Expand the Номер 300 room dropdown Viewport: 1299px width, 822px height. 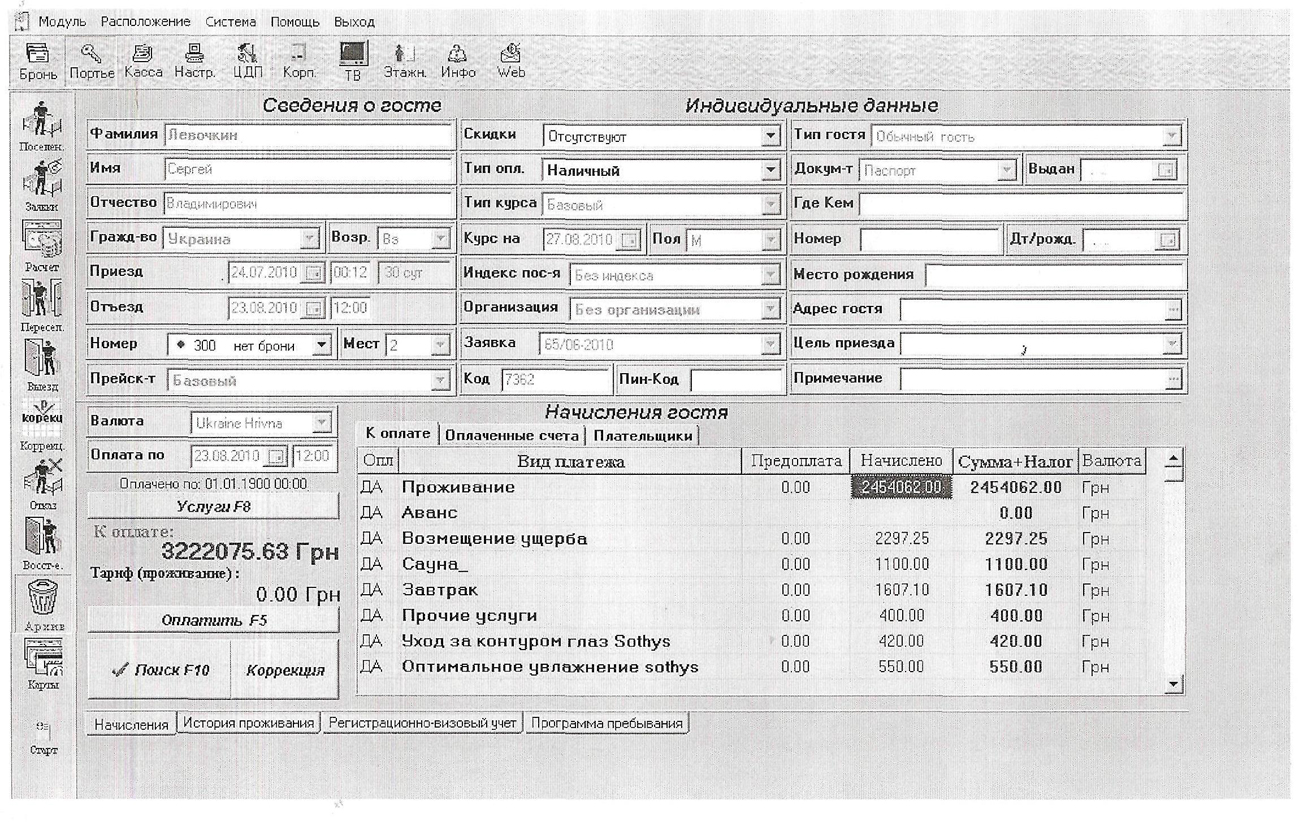click(x=321, y=345)
